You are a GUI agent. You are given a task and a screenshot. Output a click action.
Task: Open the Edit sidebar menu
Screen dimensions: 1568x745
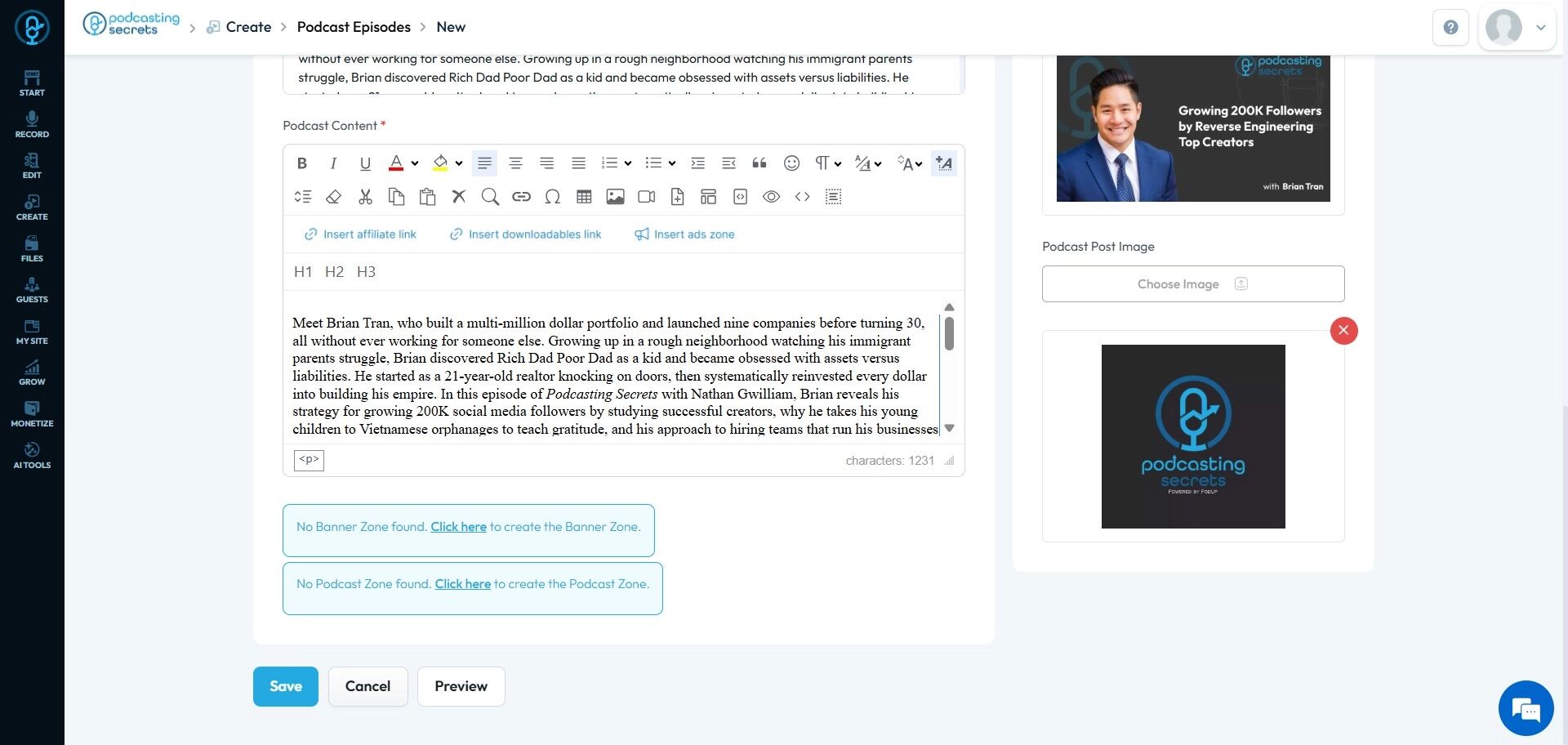point(32,166)
